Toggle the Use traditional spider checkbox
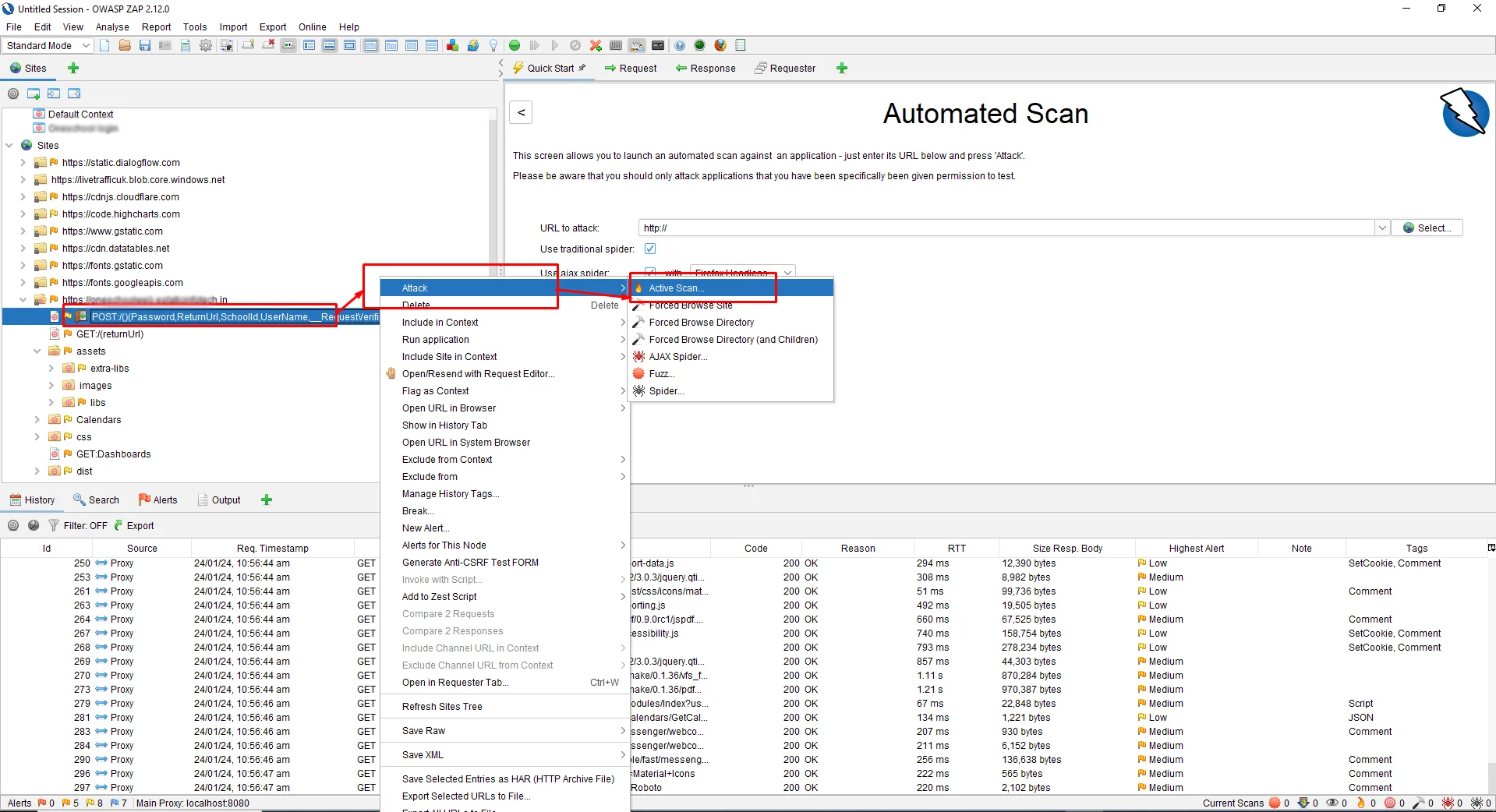Screen dimensions: 1496x812 (x=650, y=249)
